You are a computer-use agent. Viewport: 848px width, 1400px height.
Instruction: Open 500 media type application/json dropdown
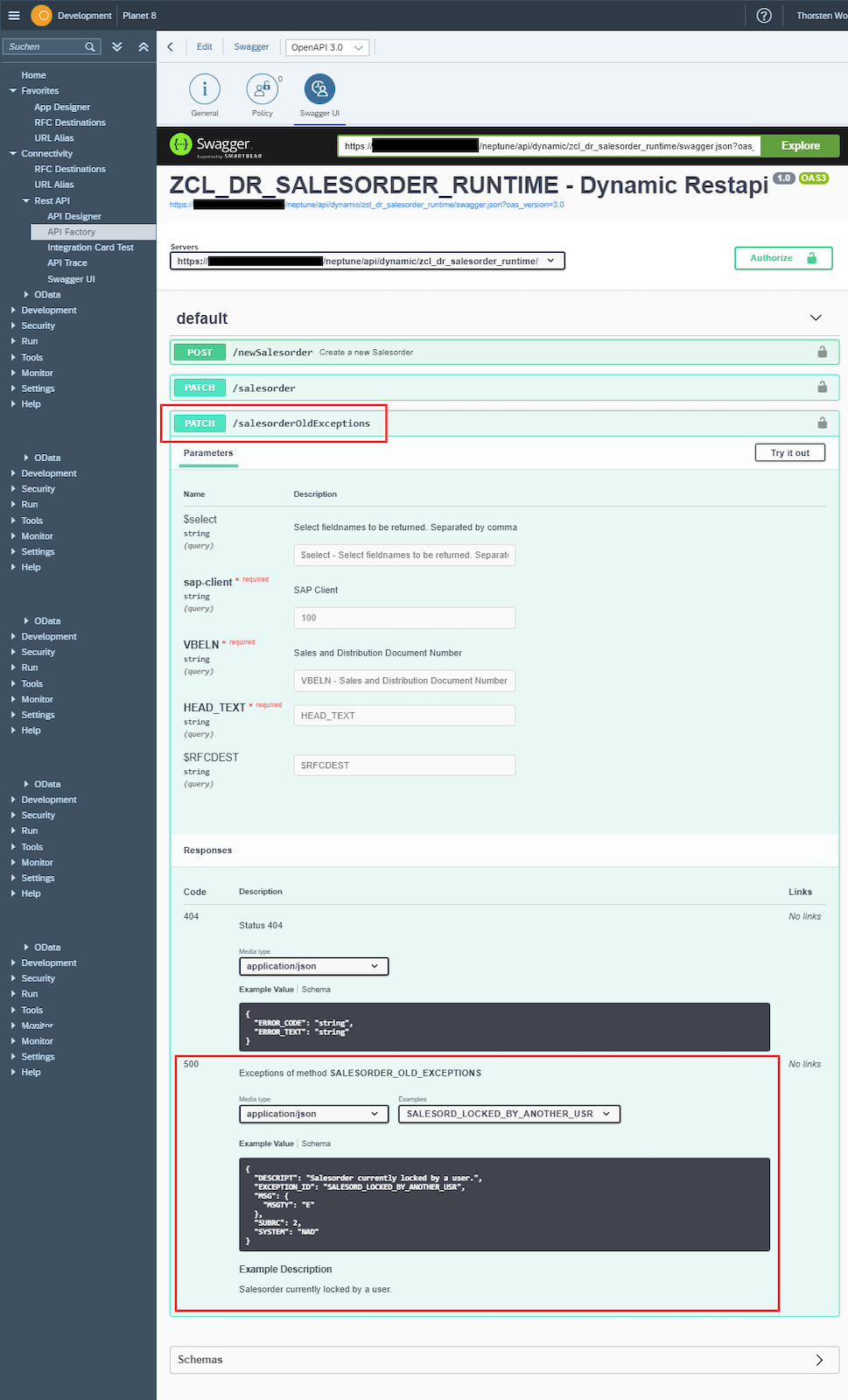click(313, 1114)
